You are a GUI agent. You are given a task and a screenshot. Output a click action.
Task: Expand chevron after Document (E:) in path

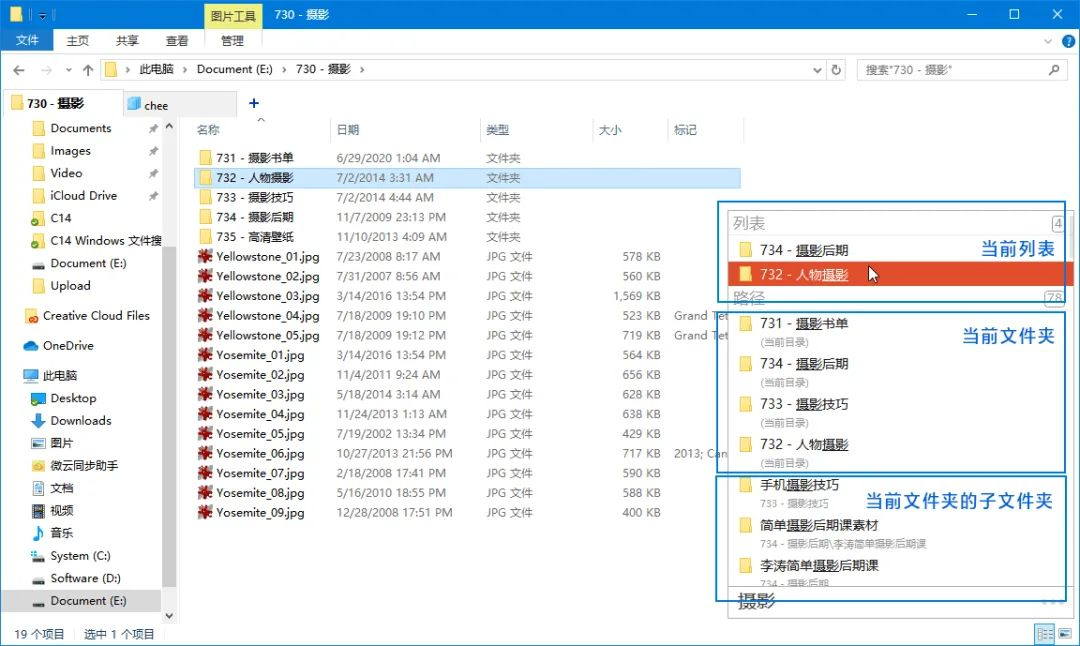pyautogui.click(x=284, y=70)
